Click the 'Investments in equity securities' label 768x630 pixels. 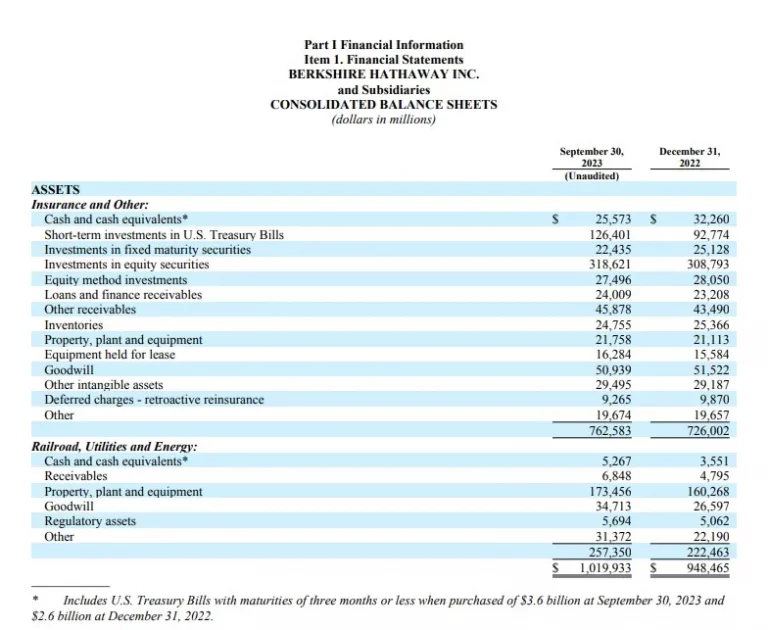[x=126, y=265]
